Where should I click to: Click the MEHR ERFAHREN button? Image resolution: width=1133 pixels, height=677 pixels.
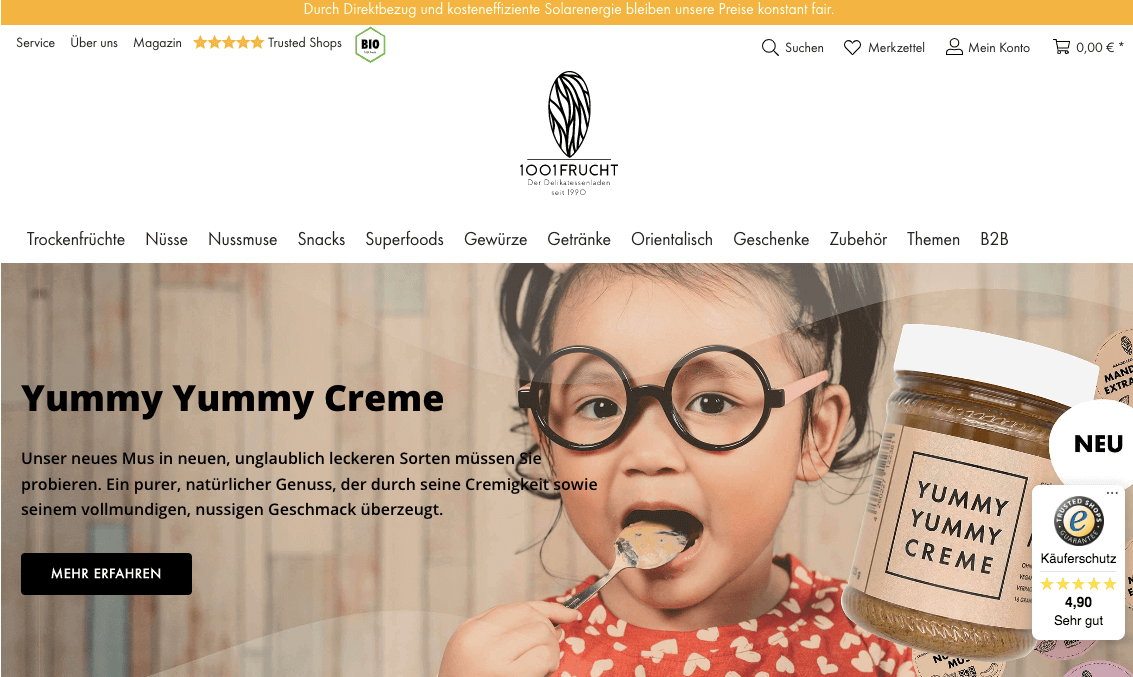[106, 574]
